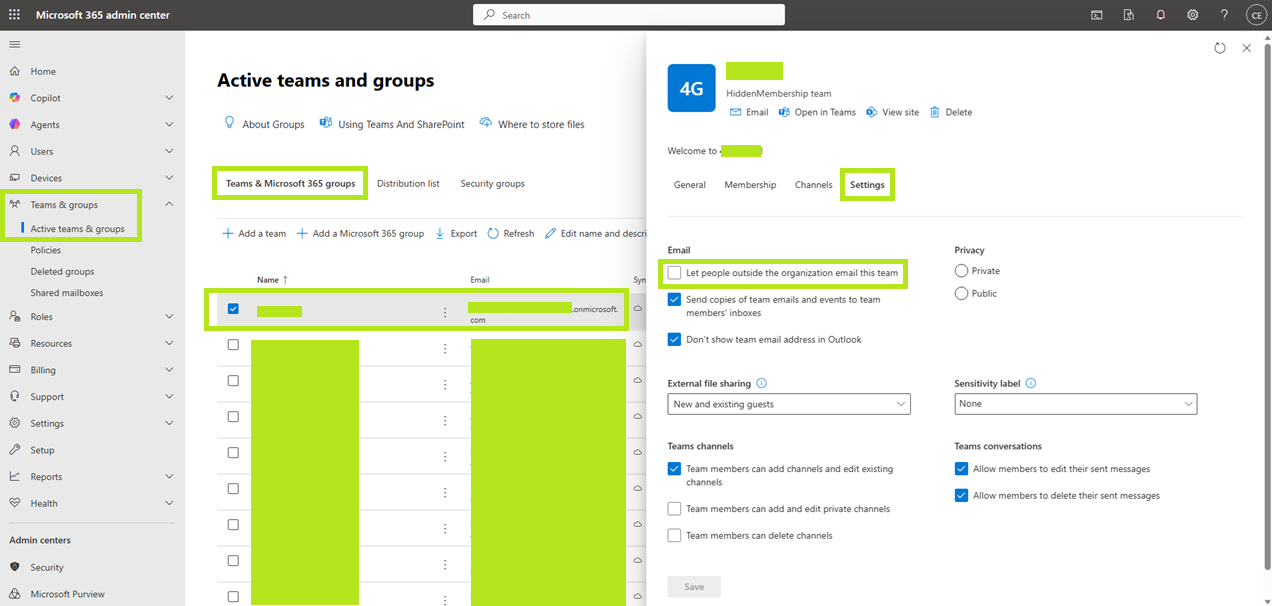Screen dimensions: 1272x606
Task: Click the Home icon in sidebar
Action: [x=14, y=71]
